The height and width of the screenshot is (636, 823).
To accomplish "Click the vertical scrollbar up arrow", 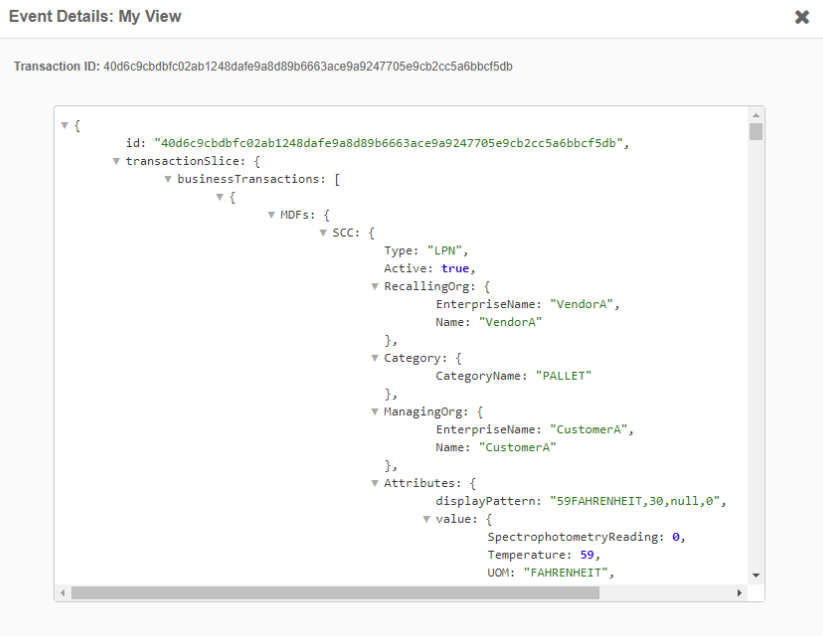I will coord(756,115).
